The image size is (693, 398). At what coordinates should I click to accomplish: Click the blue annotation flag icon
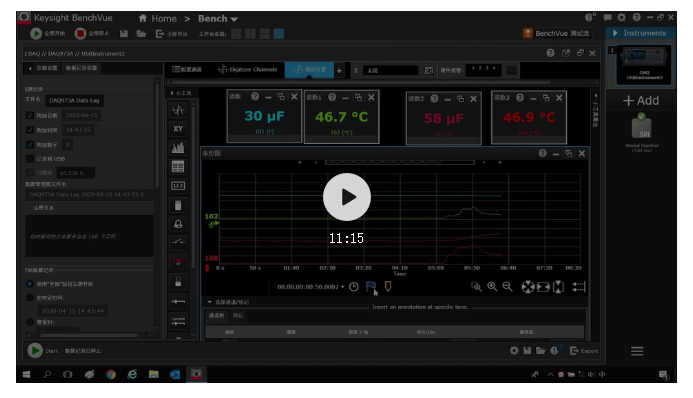371,287
